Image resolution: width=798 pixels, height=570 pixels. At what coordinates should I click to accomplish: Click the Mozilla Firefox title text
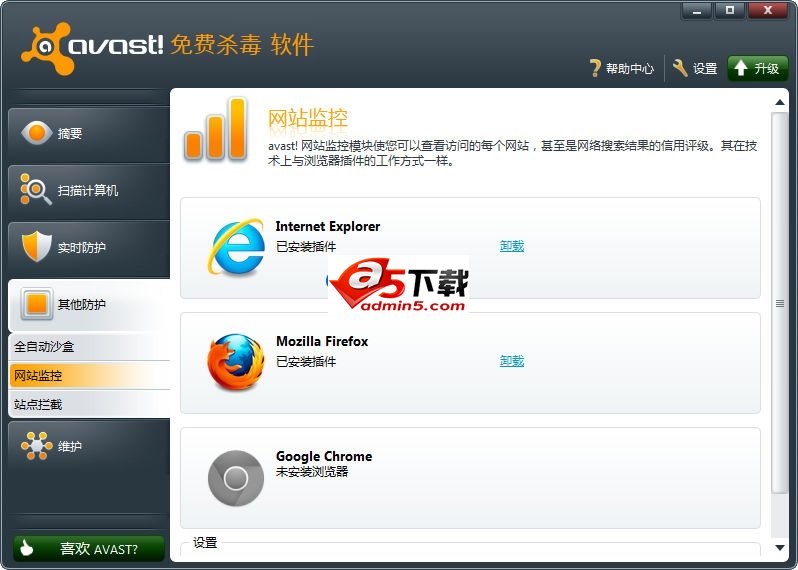[x=322, y=341]
